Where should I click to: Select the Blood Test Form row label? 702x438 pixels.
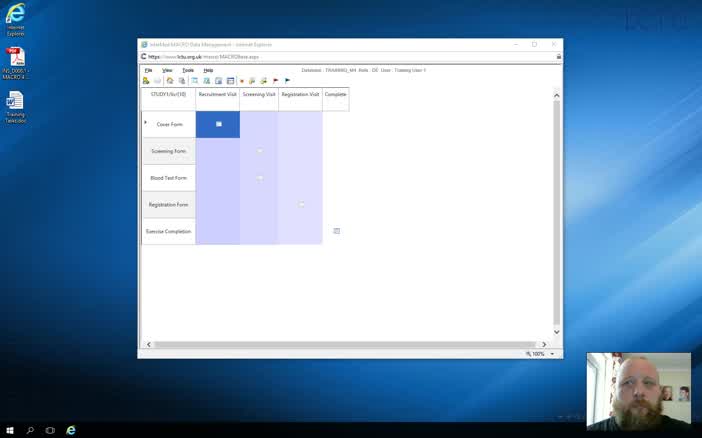point(169,178)
